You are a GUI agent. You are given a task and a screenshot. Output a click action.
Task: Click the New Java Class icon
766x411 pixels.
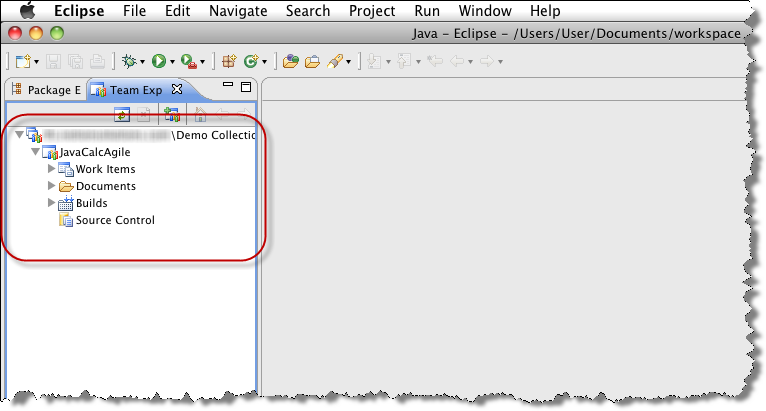click(251, 61)
